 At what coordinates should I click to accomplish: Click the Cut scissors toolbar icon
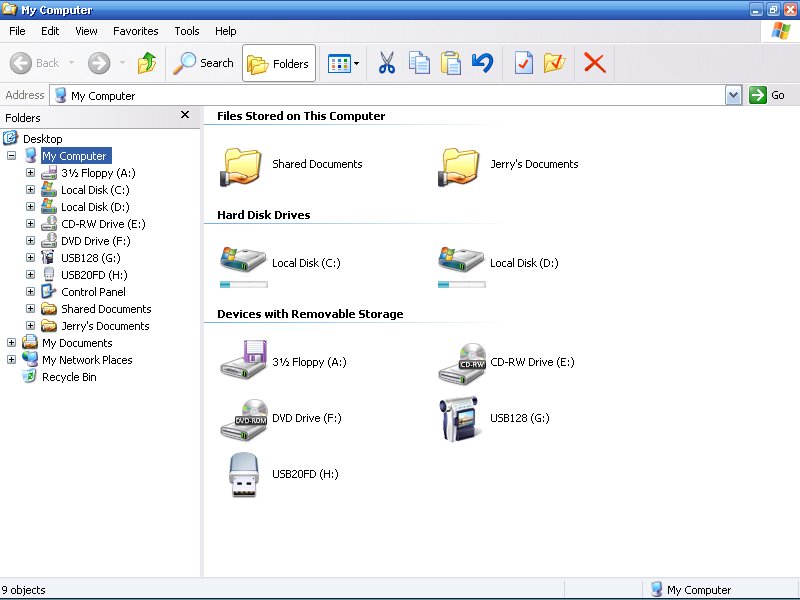tap(387, 63)
